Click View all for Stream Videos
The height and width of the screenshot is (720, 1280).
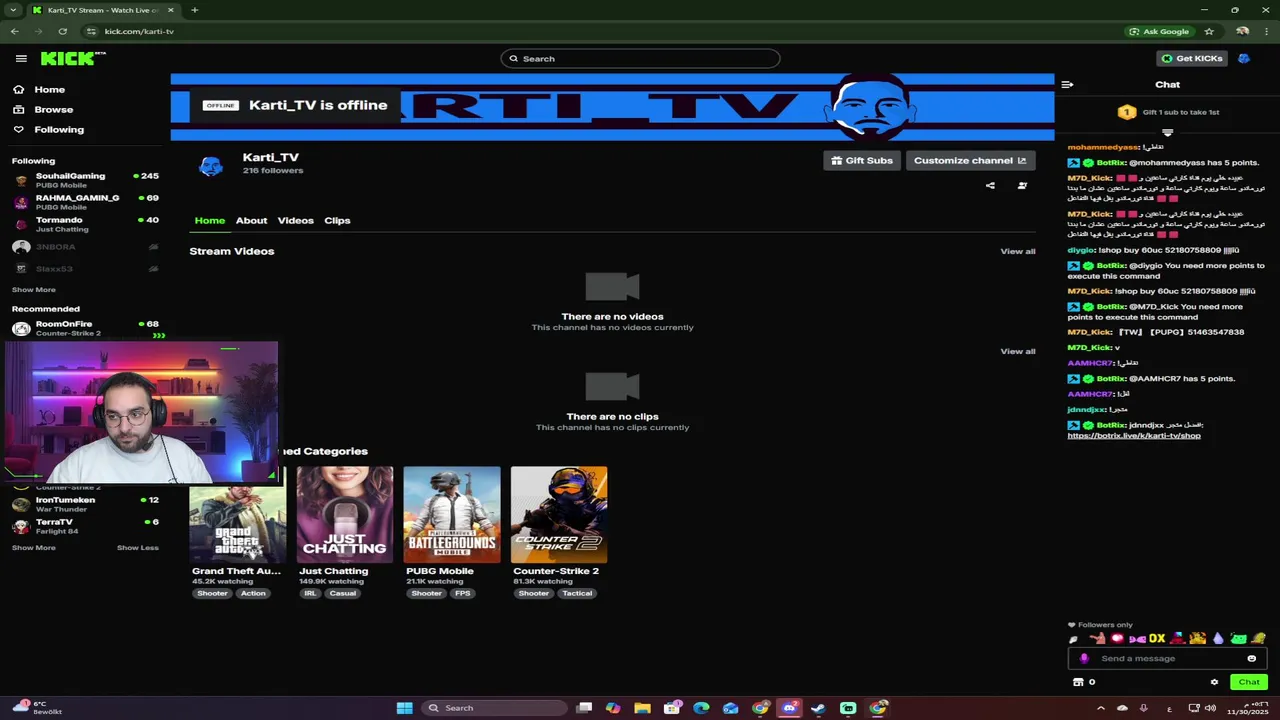(1018, 252)
